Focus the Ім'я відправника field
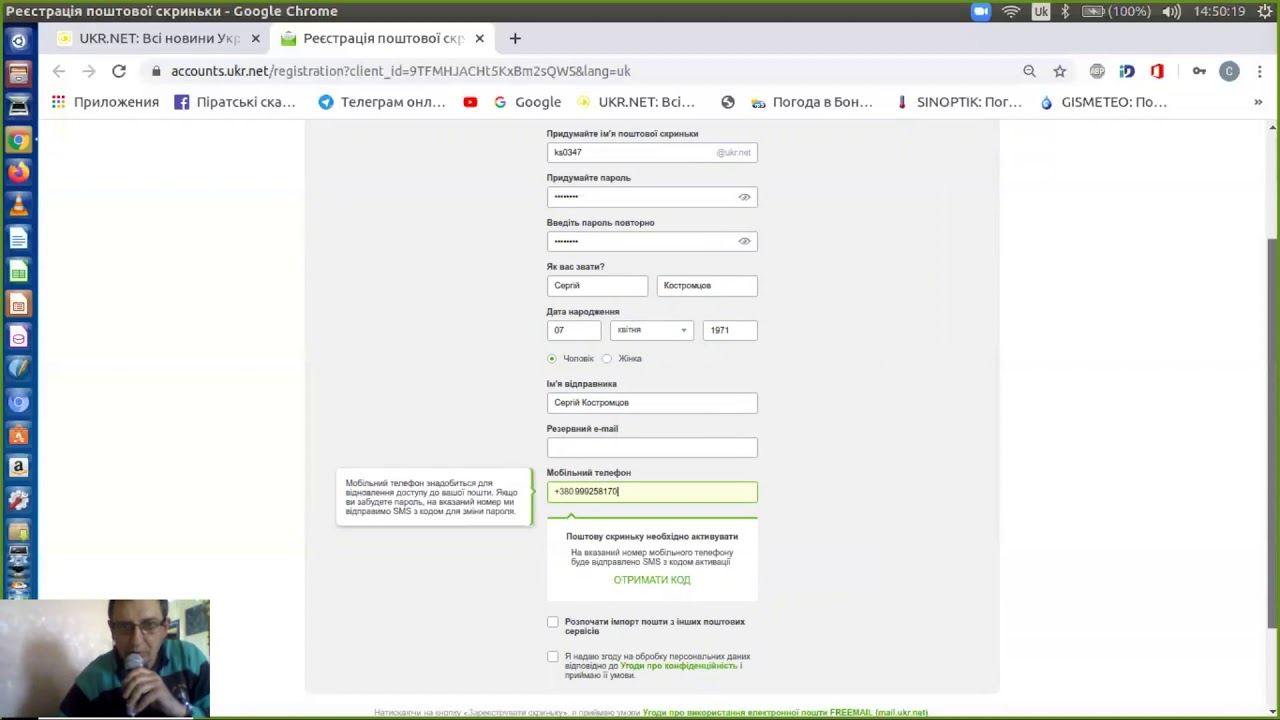The image size is (1280, 720). click(652, 403)
